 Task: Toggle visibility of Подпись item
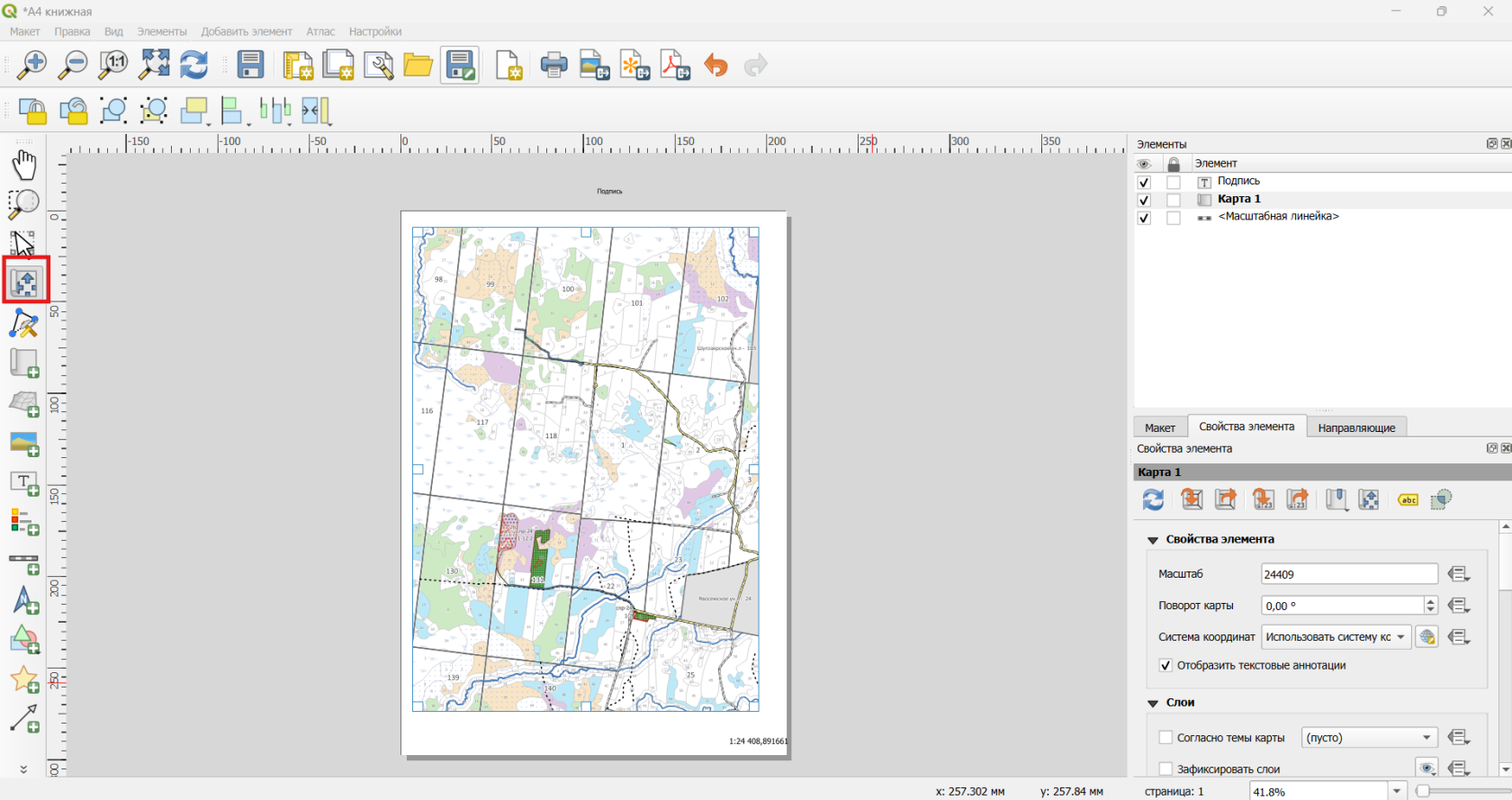click(1144, 182)
